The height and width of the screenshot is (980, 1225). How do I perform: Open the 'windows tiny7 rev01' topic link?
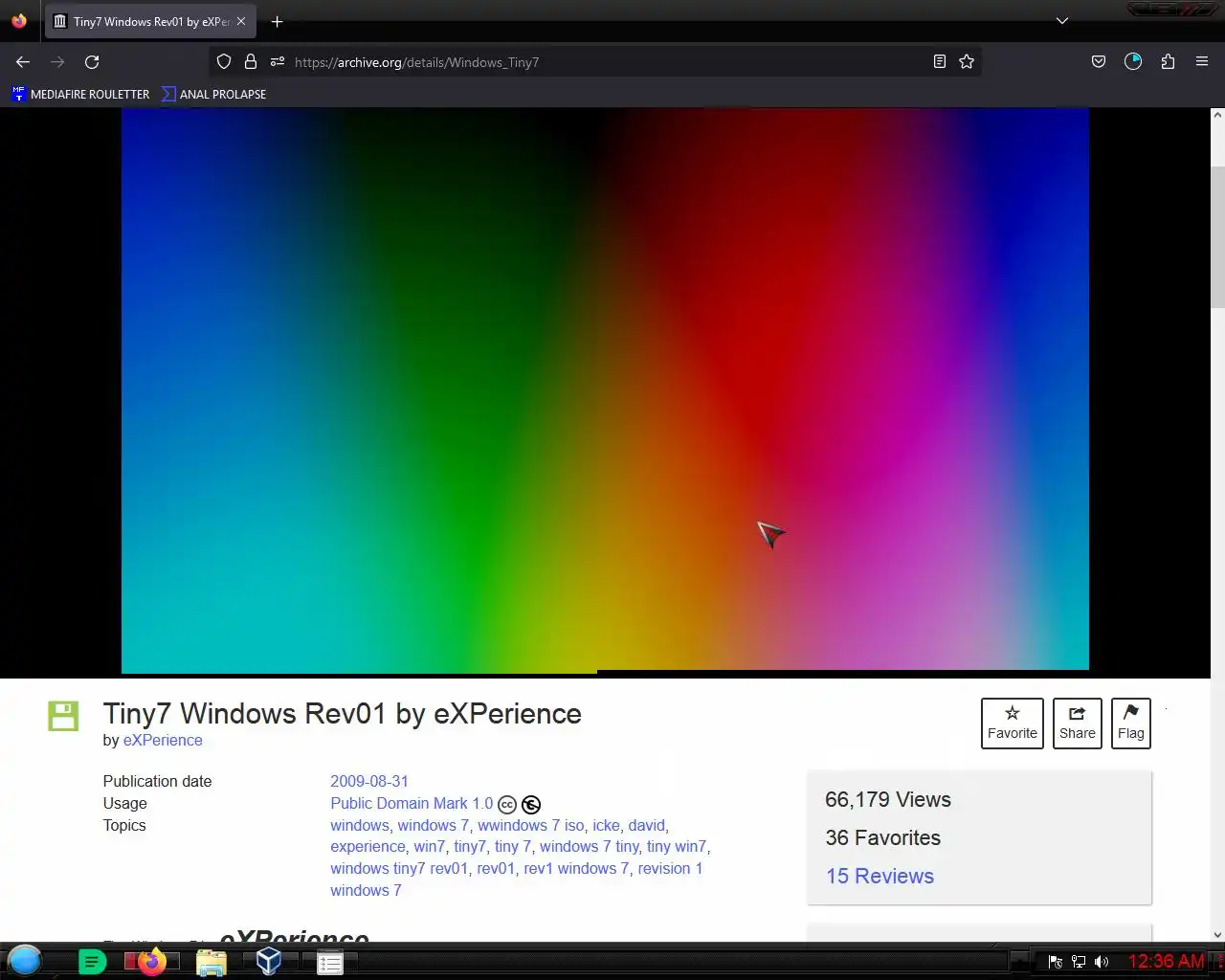pyautogui.click(x=399, y=868)
